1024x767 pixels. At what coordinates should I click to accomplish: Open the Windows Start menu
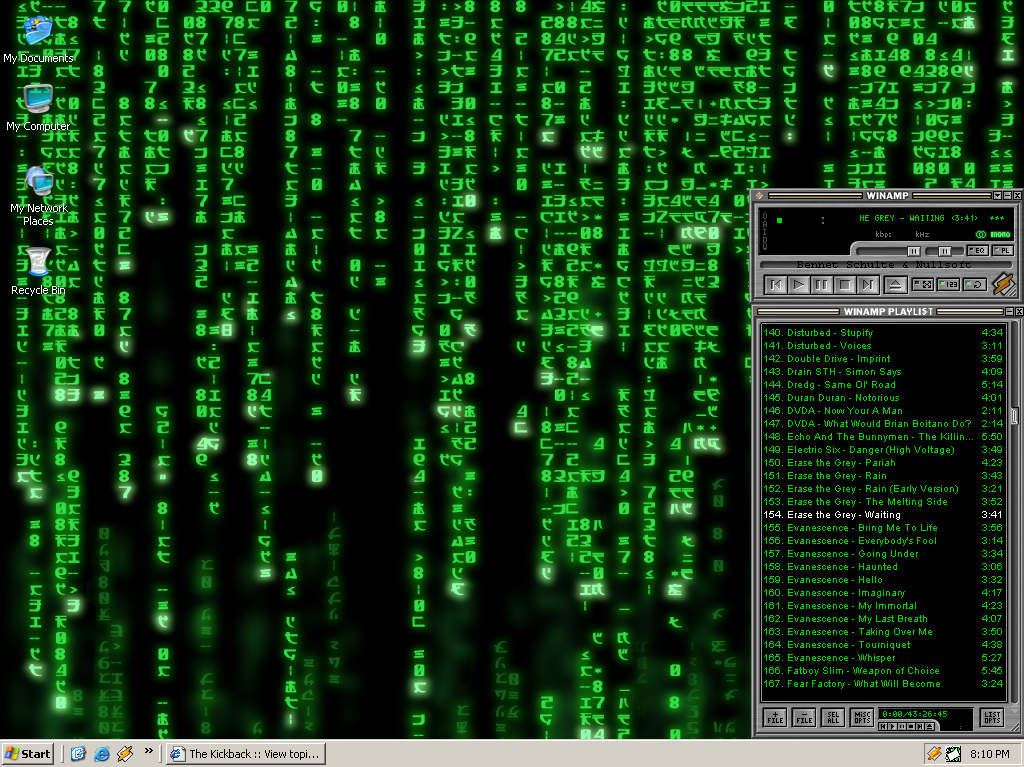tap(27, 754)
